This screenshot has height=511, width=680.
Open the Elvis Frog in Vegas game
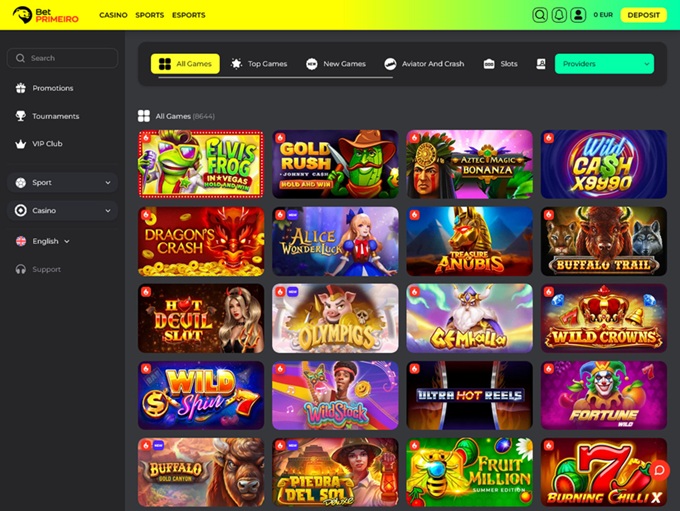pos(201,164)
